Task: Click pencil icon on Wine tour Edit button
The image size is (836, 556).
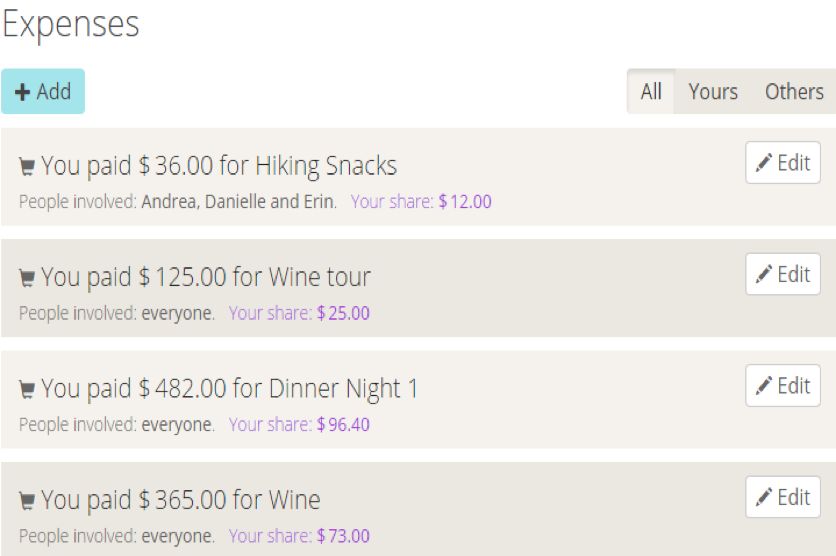Action: [x=764, y=274]
